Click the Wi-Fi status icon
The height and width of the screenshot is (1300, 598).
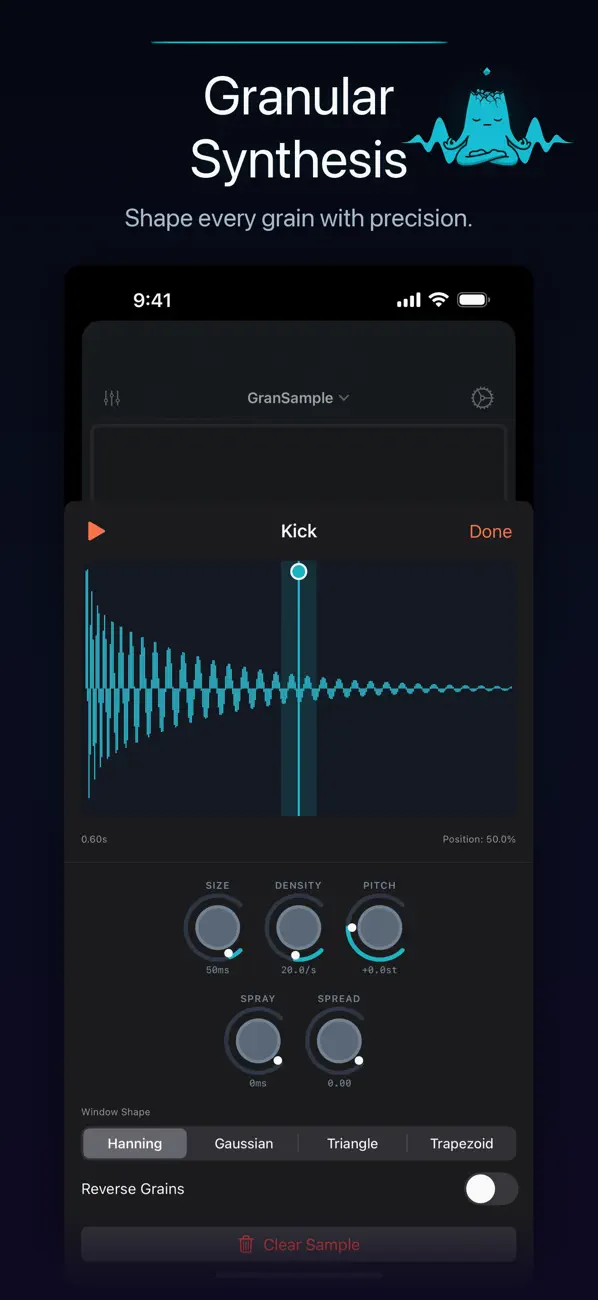tap(438, 300)
